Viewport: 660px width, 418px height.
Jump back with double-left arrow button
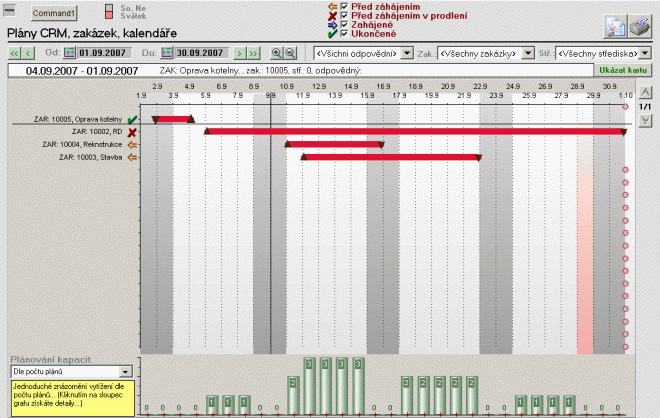15,53
